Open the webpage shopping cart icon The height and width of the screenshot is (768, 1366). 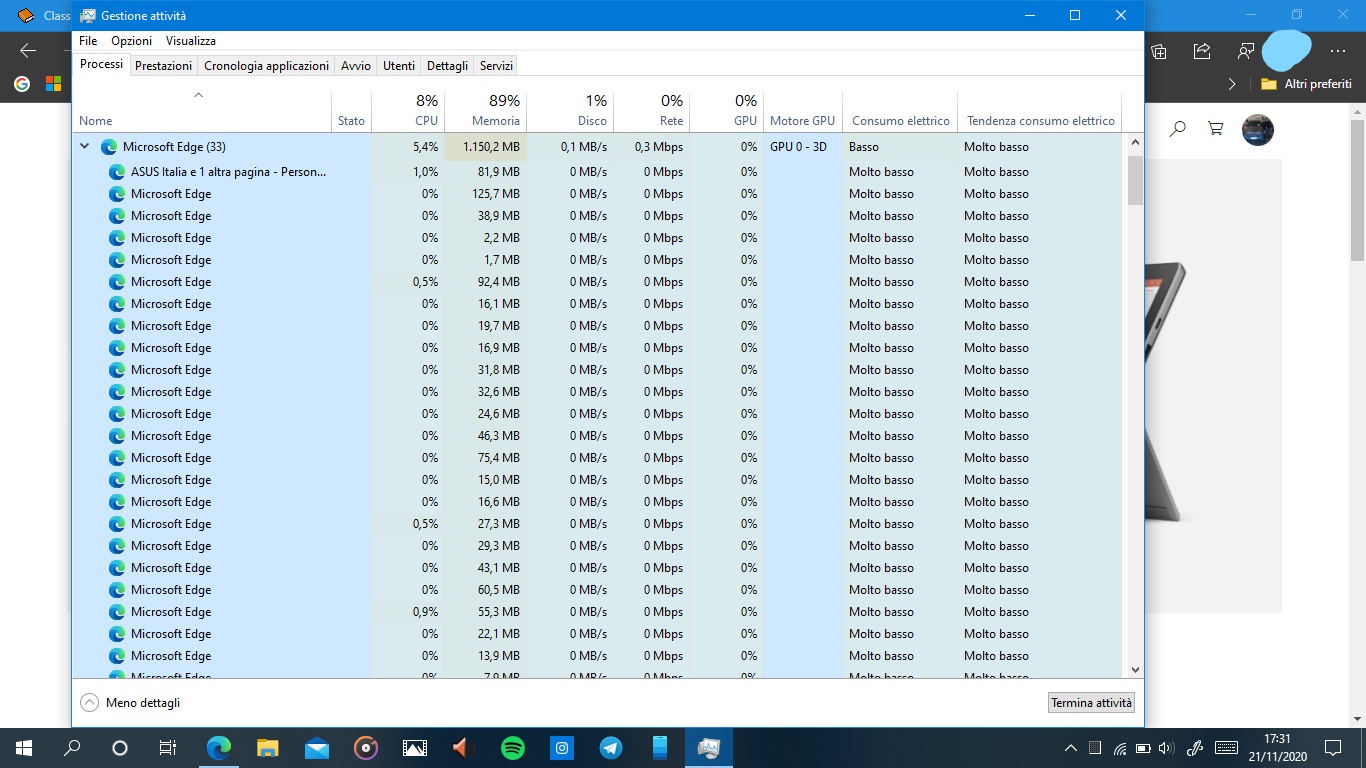tap(1216, 129)
